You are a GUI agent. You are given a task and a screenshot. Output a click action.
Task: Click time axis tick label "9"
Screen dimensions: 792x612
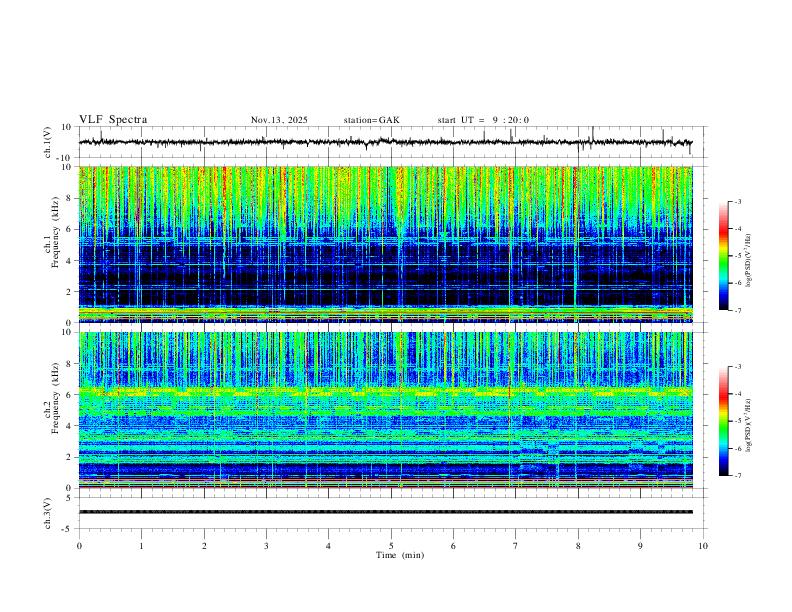click(x=640, y=546)
